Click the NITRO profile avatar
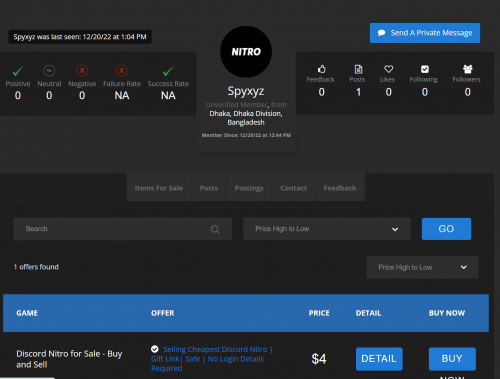 (x=246, y=52)
